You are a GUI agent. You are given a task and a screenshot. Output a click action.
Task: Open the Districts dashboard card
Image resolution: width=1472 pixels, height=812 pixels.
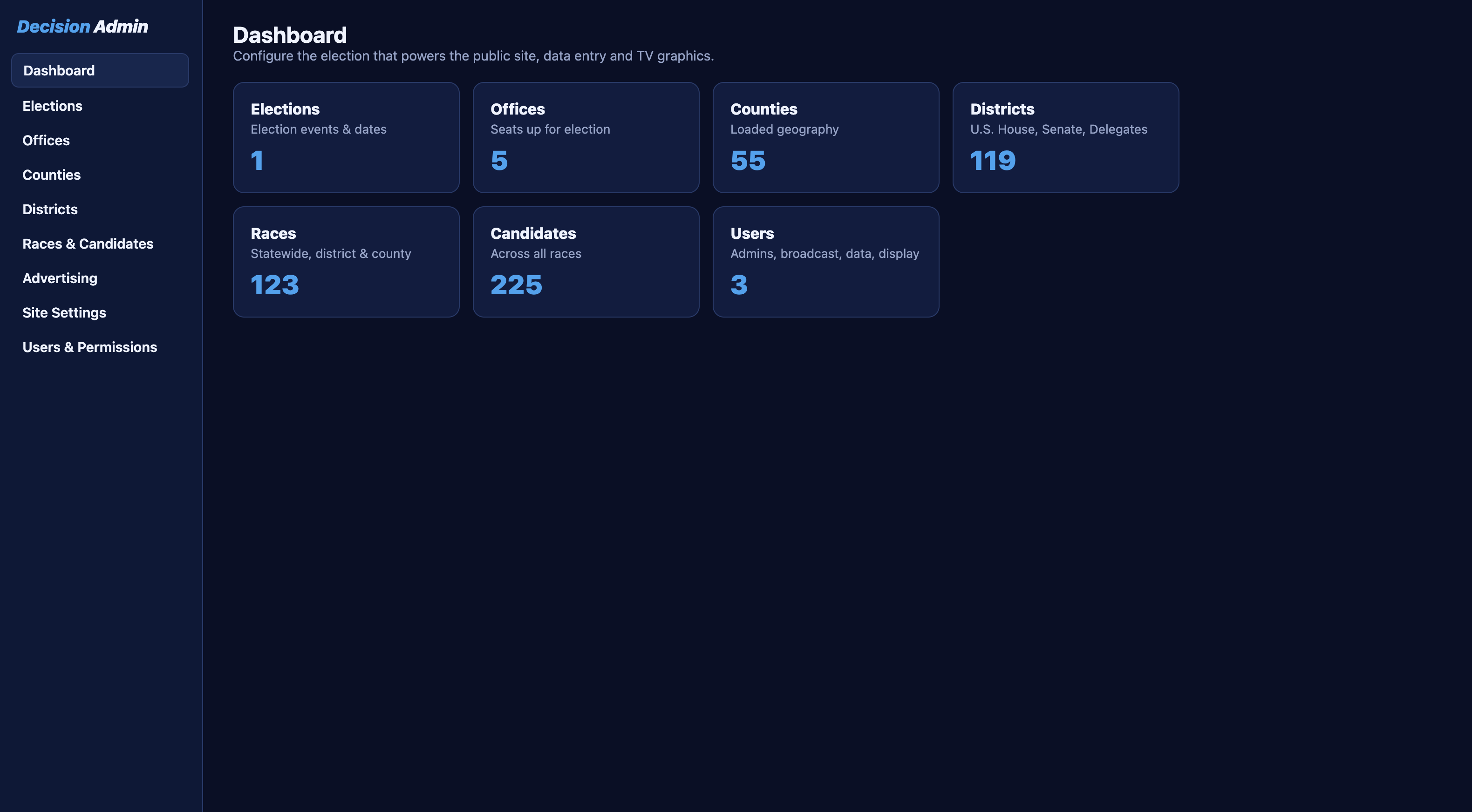coord(1066,138)
